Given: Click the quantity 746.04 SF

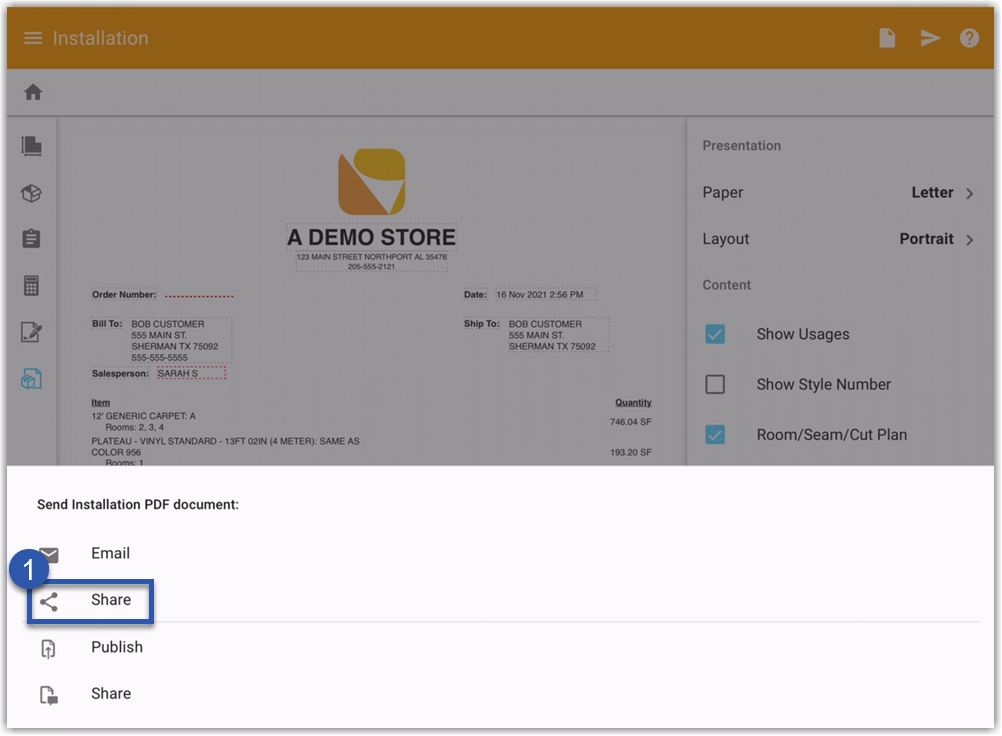Looking at the screenshot, I should click(631, 422).
